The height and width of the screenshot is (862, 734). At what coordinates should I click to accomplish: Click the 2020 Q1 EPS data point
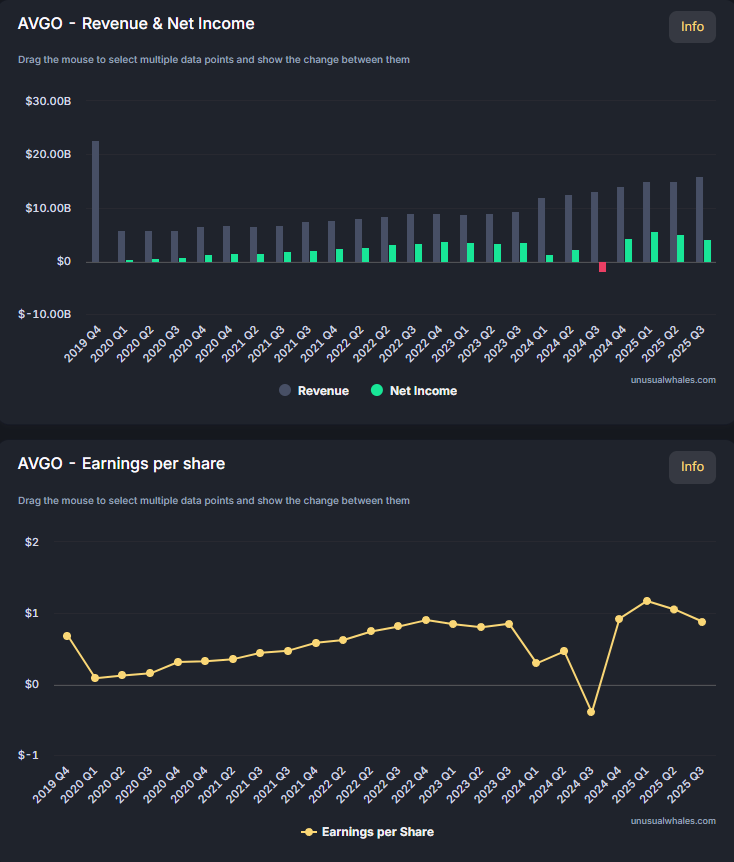(x=95, y=678)
